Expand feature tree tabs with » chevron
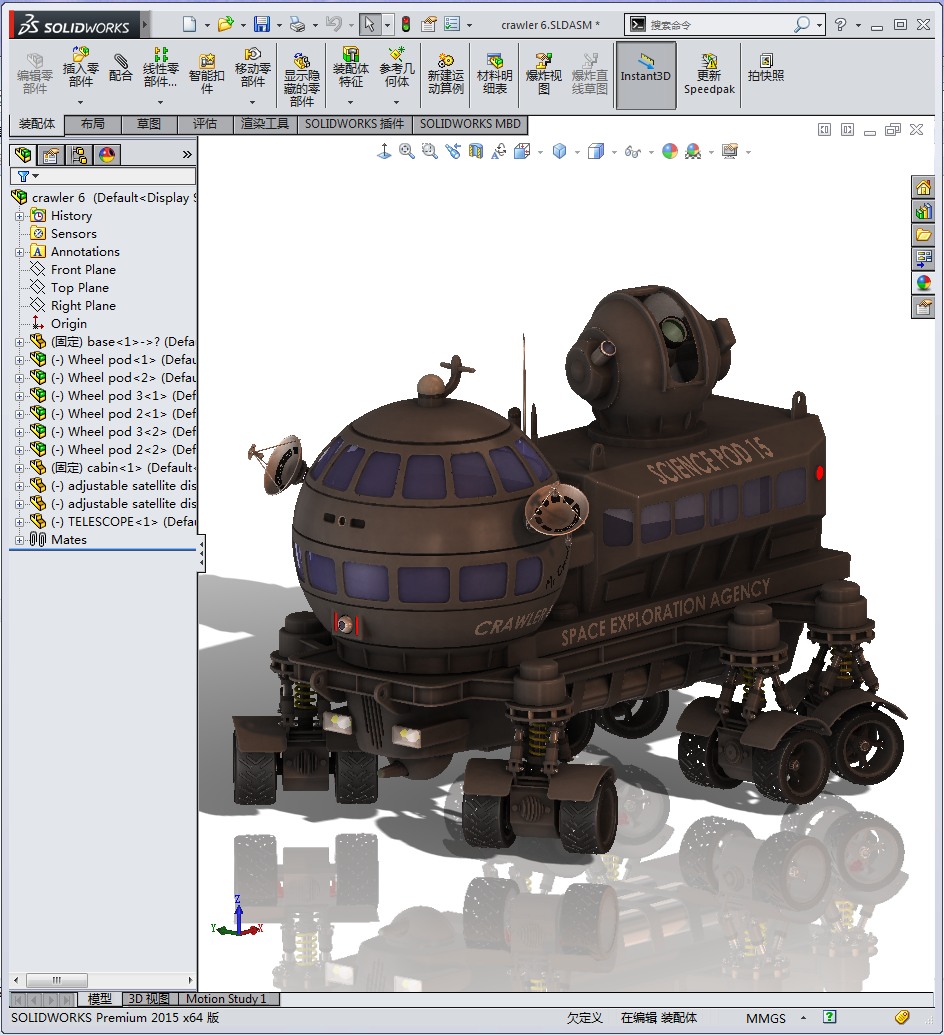 [187, 154]
